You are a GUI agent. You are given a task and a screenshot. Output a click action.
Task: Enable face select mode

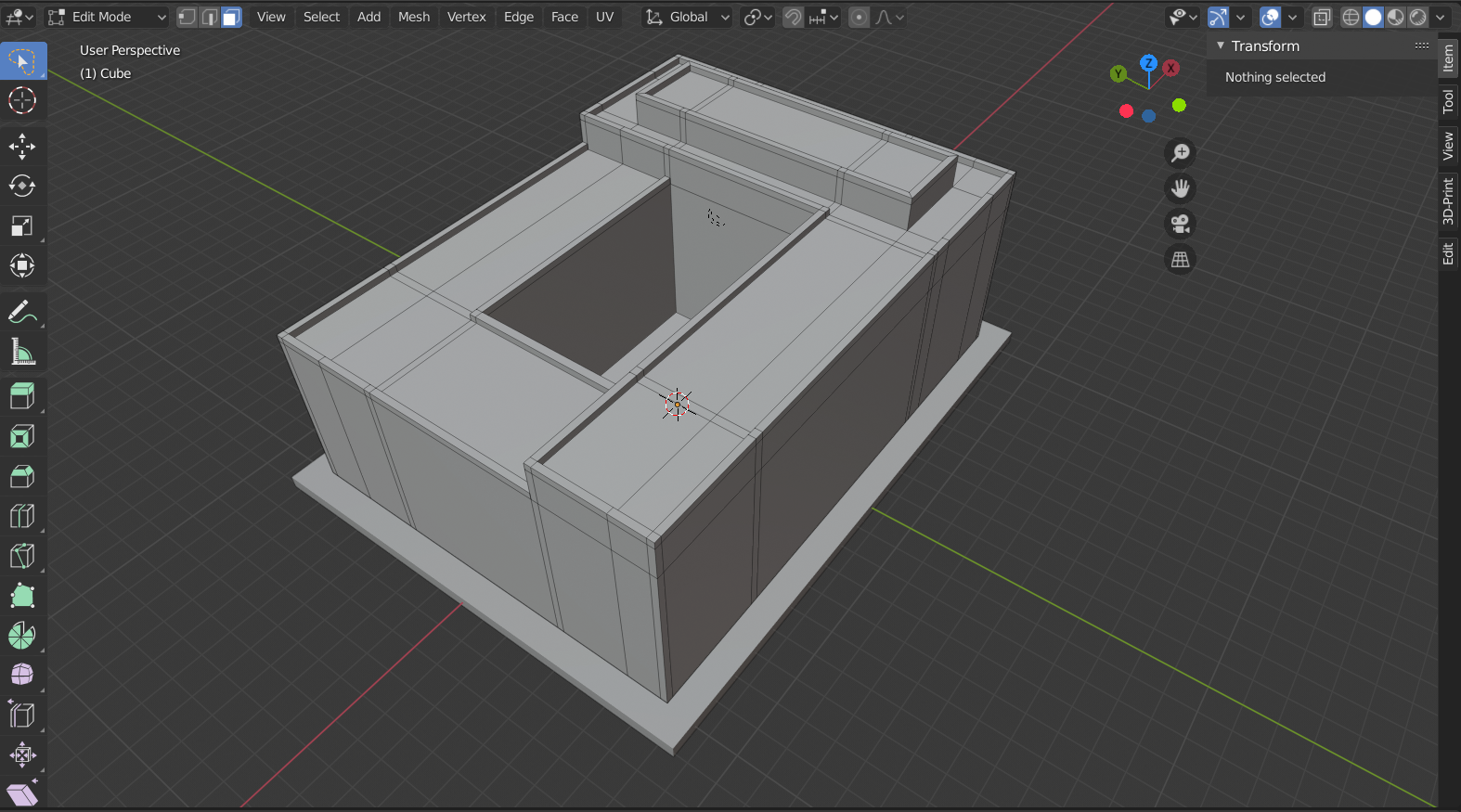[232, 17]
